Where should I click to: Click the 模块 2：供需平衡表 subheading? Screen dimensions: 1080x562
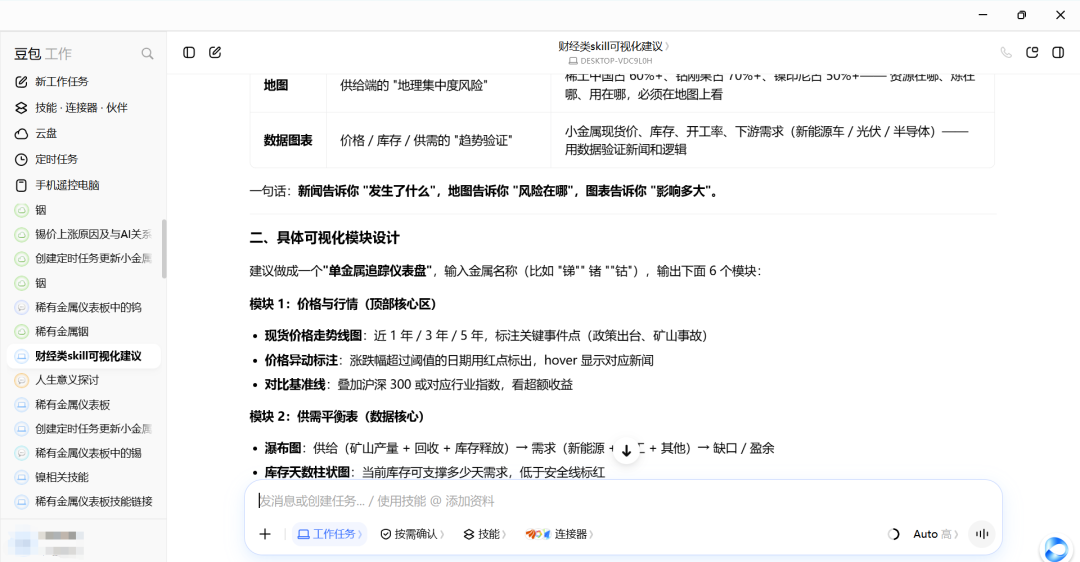tap(337, 417)
